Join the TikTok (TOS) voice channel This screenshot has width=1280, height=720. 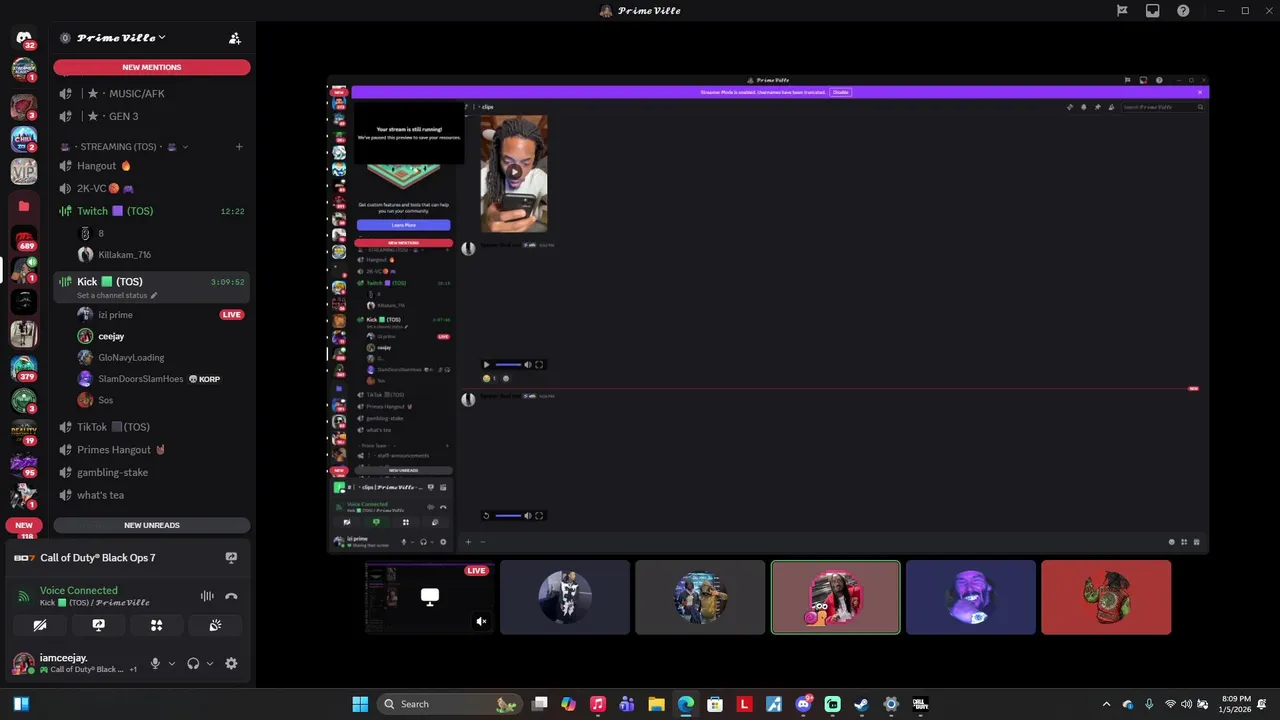151,427
